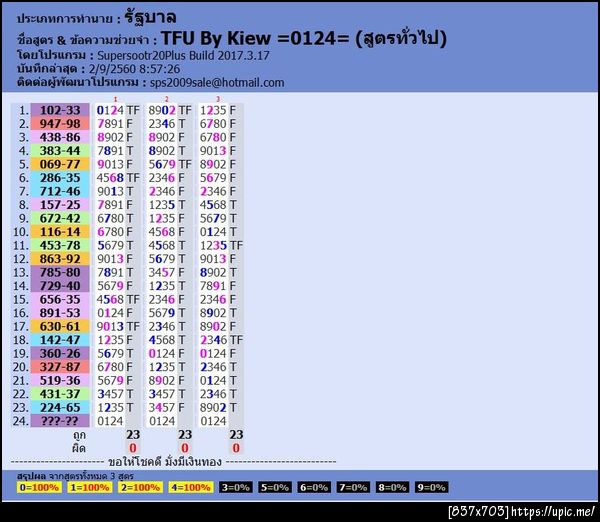Viewport: 600px width, 522px height.
Task: Click the yellow 2=100% summary box
Action: [140, 488]
